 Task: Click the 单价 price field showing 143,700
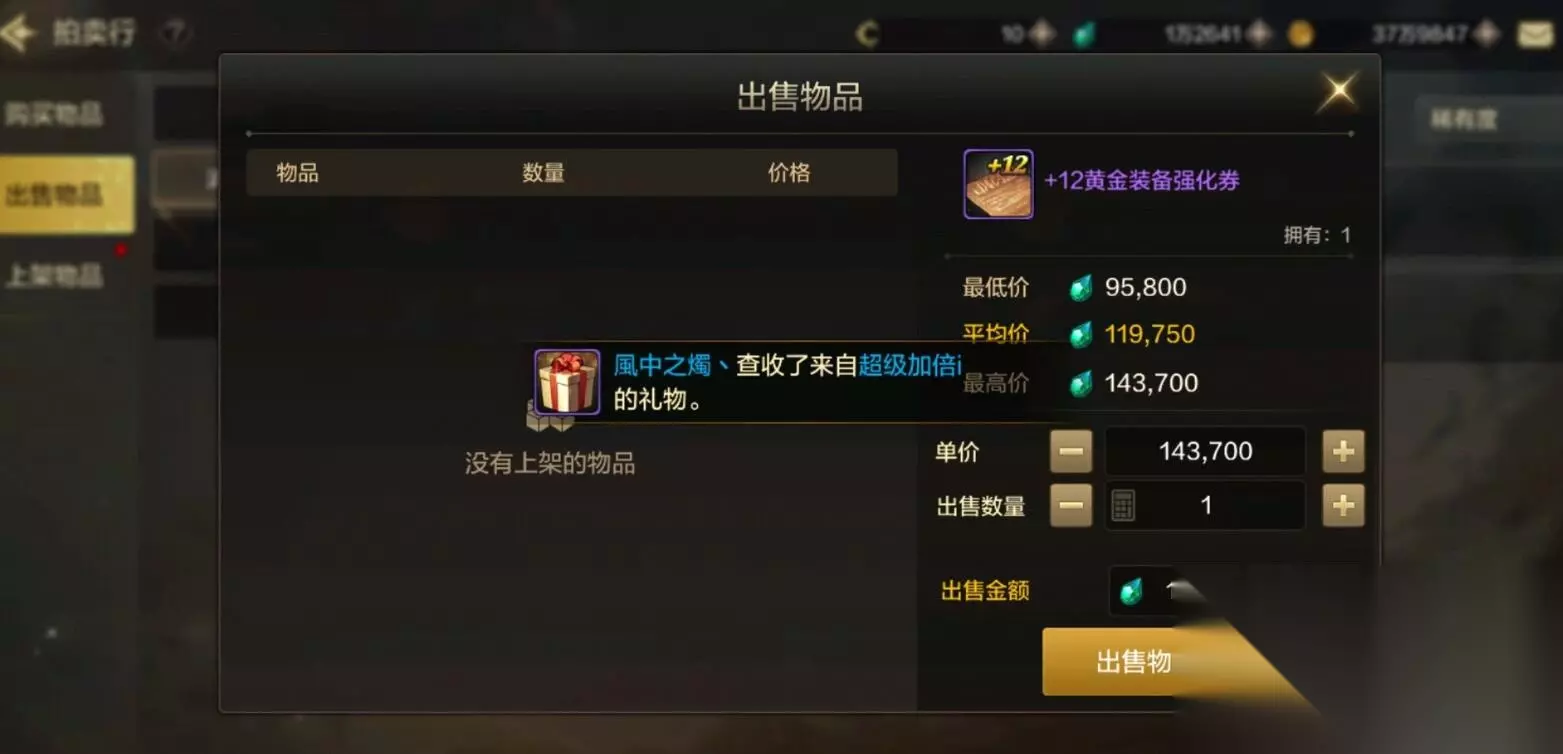coord(1205,452)
